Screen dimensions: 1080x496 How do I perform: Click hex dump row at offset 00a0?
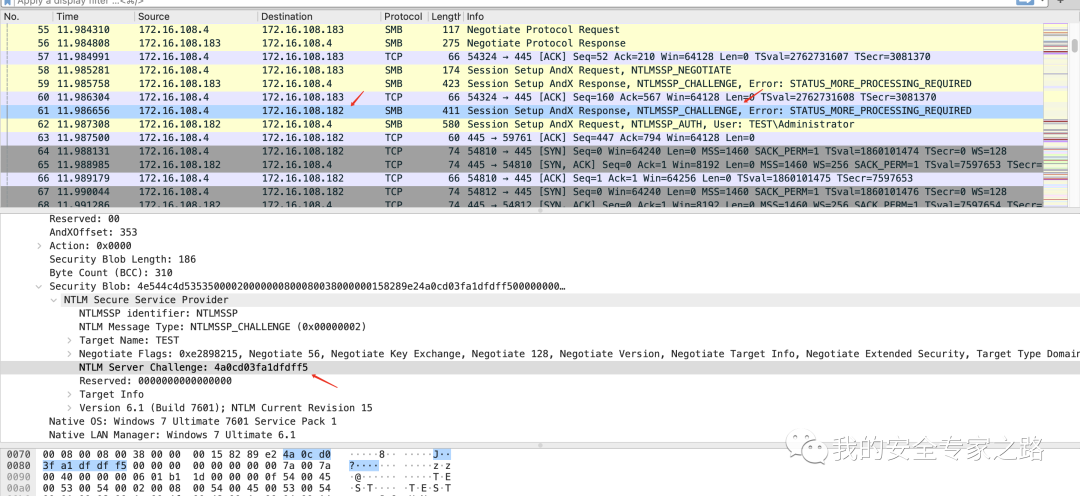point(229,488)
